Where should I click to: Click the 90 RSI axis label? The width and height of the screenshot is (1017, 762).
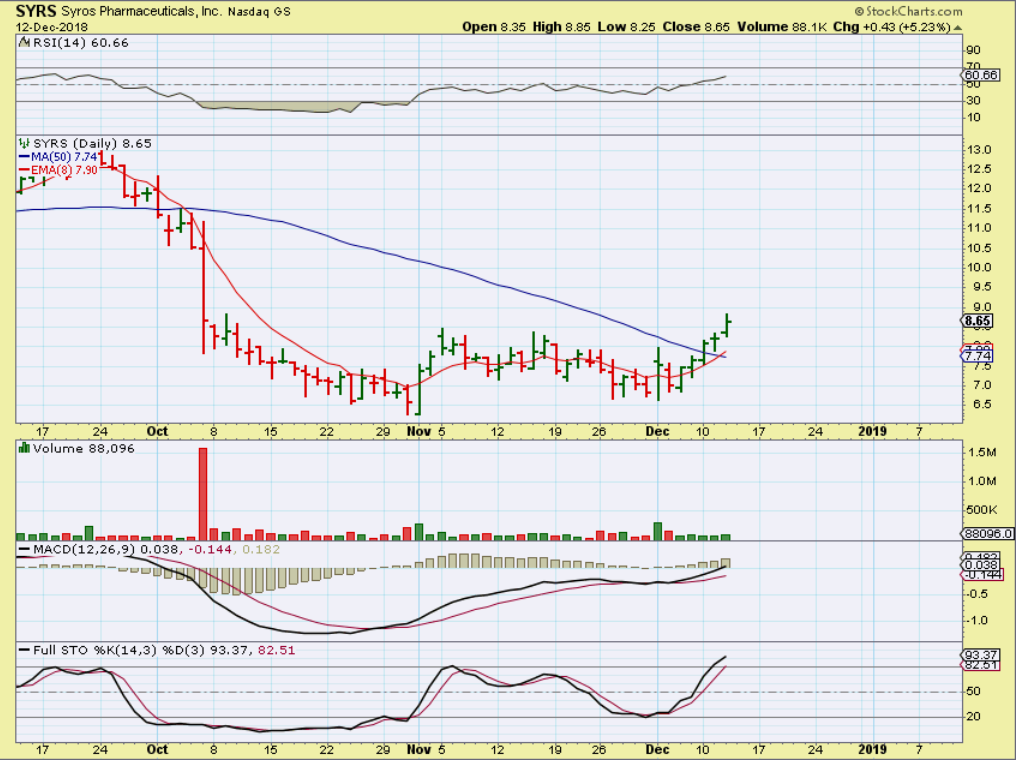tap(973, 51)
